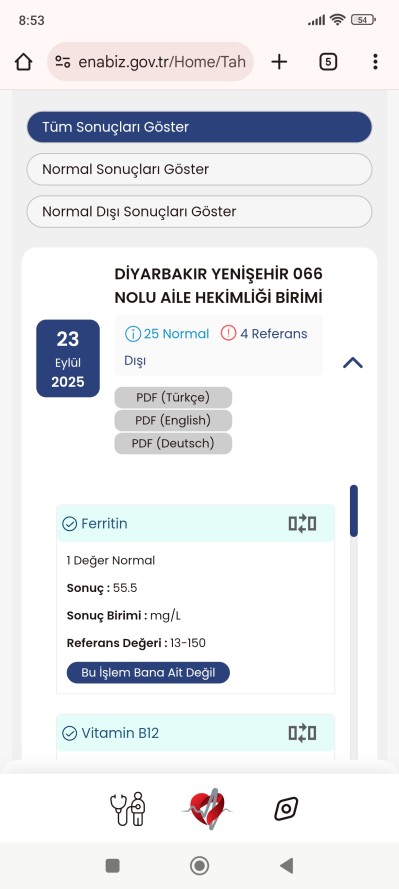Select Normal Sonuçları Göster filter
399x889 pixels.
tap(200, 169)
